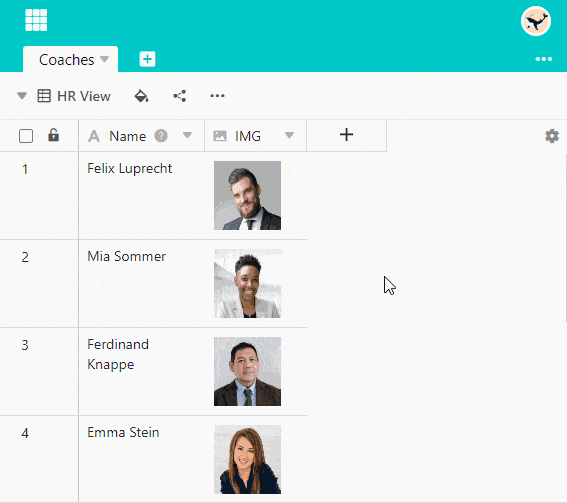567x503 pixels.
Task: Open the paint bucket color formatting tool
Action: 141,96
